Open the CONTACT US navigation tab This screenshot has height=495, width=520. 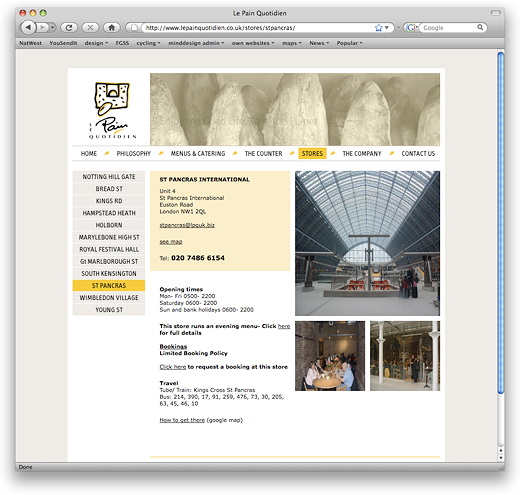pos(418,154)
